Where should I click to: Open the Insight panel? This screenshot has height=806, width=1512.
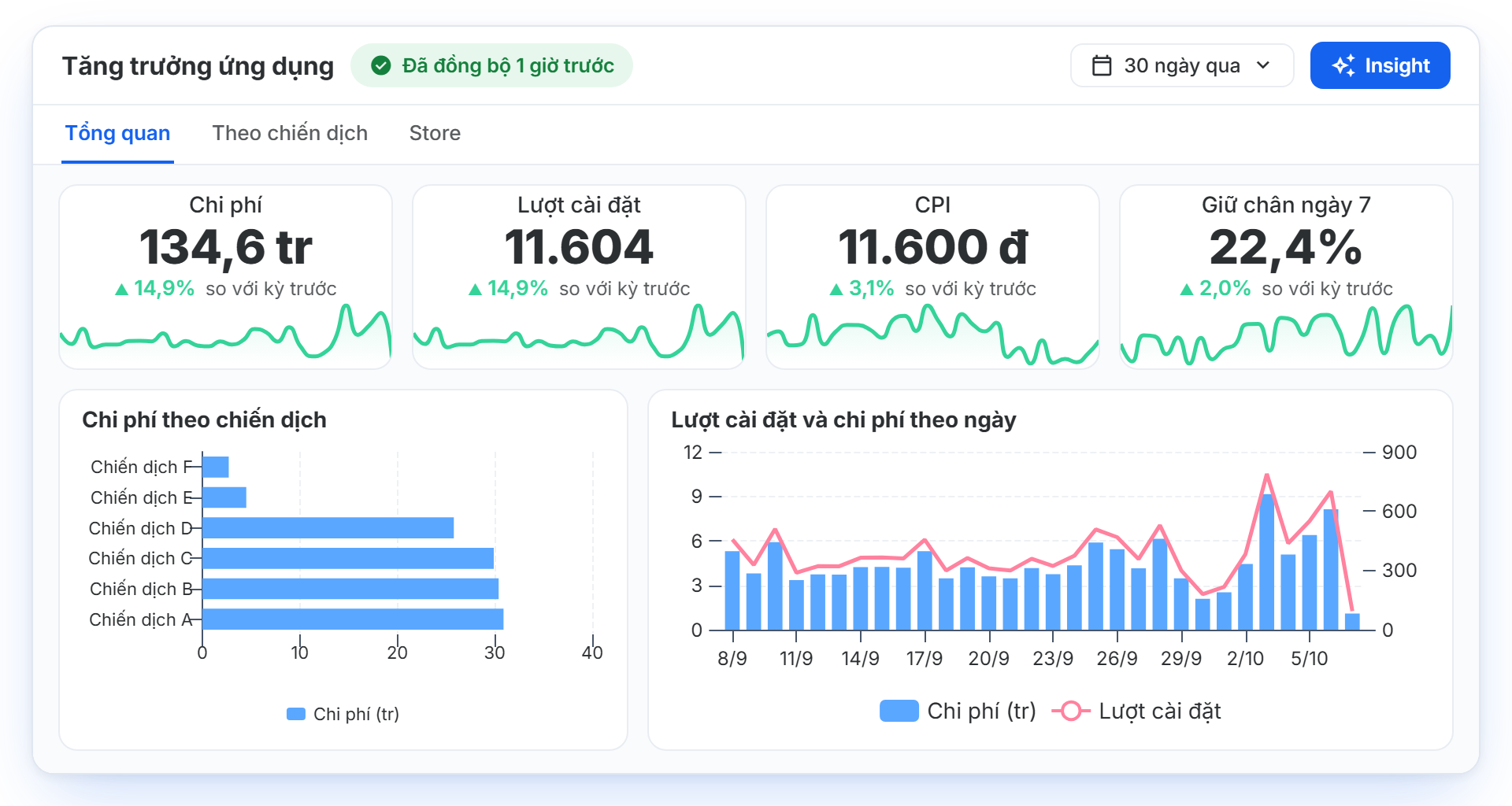(x=1380, y=65)
